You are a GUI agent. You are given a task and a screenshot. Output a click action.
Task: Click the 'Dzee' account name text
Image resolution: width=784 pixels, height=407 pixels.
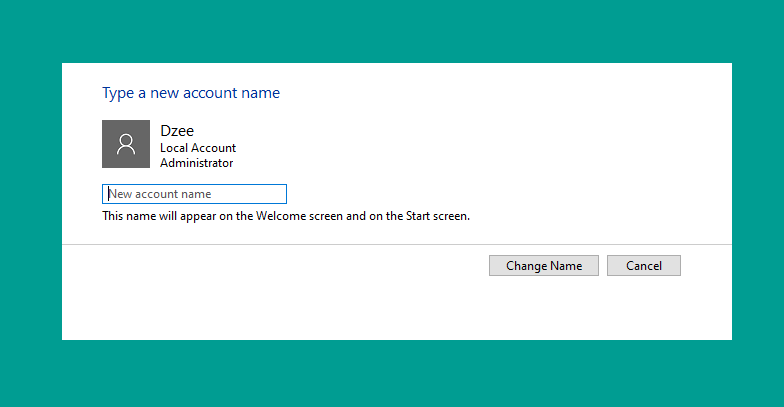177,130
